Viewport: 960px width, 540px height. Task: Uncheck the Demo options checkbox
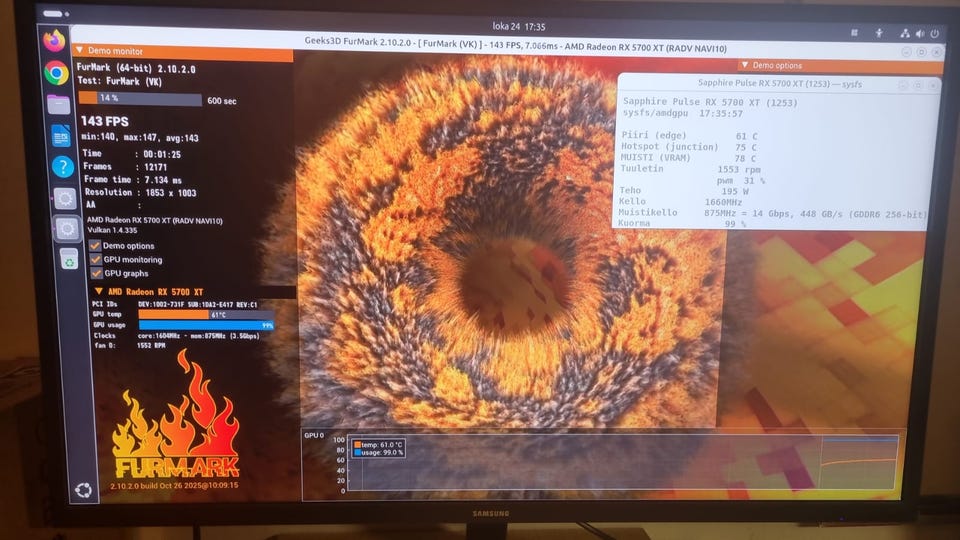[x=95, y=246]
